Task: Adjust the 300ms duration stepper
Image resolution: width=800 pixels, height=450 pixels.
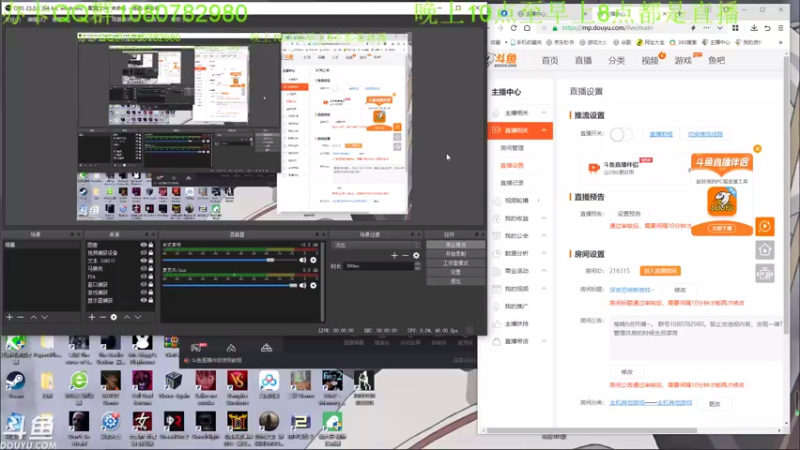Action: tap(417, 266)
